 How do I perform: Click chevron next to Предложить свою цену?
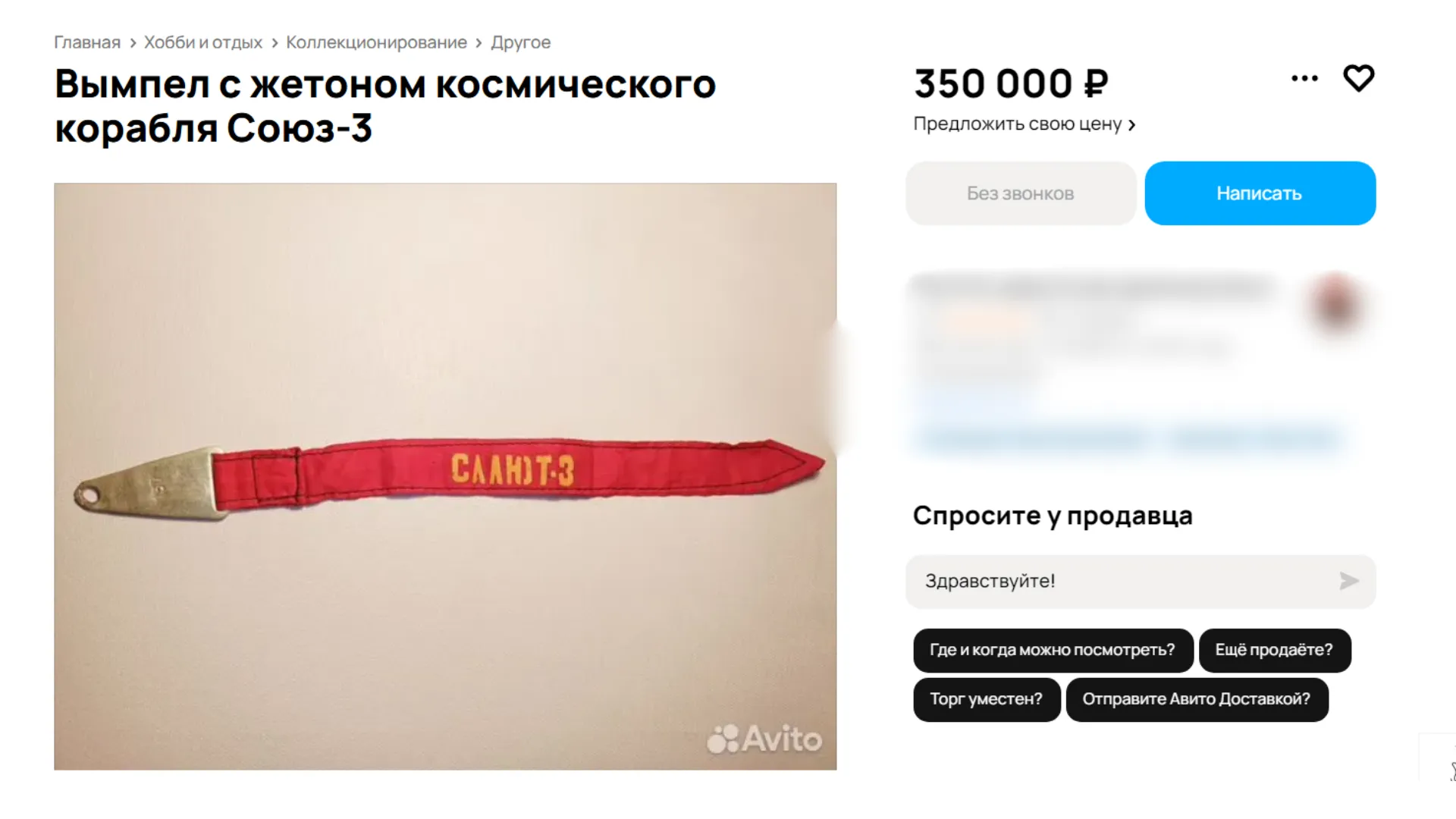pos(1131,125)
